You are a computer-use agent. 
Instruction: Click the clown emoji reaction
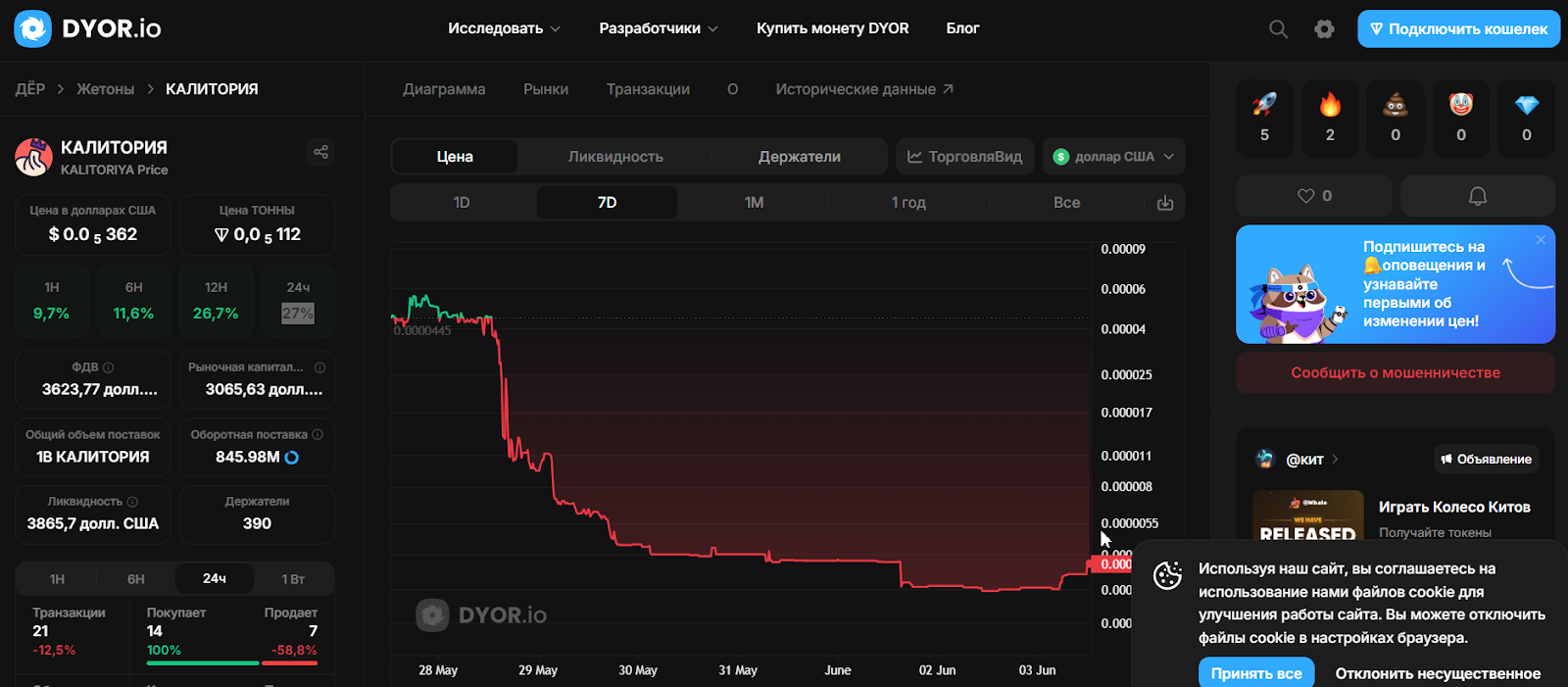pyautogui.click(x=1461, y=119)
